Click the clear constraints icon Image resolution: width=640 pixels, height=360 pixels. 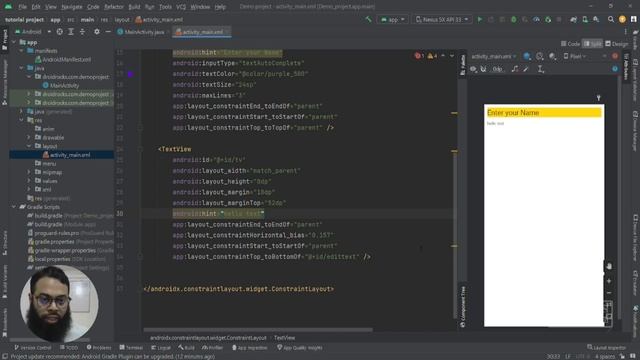[x=515, y=69]
